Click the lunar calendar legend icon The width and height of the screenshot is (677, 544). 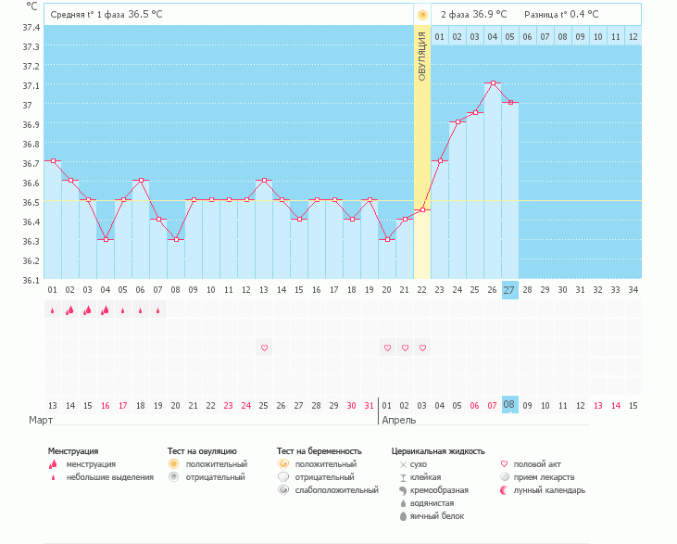tap(504, 490)
